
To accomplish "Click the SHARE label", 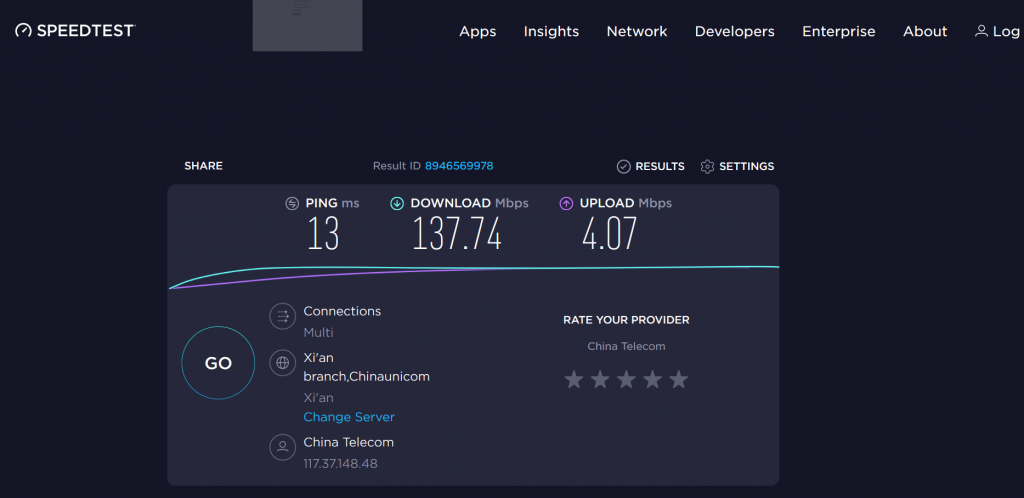I will [x=203, y=166].
